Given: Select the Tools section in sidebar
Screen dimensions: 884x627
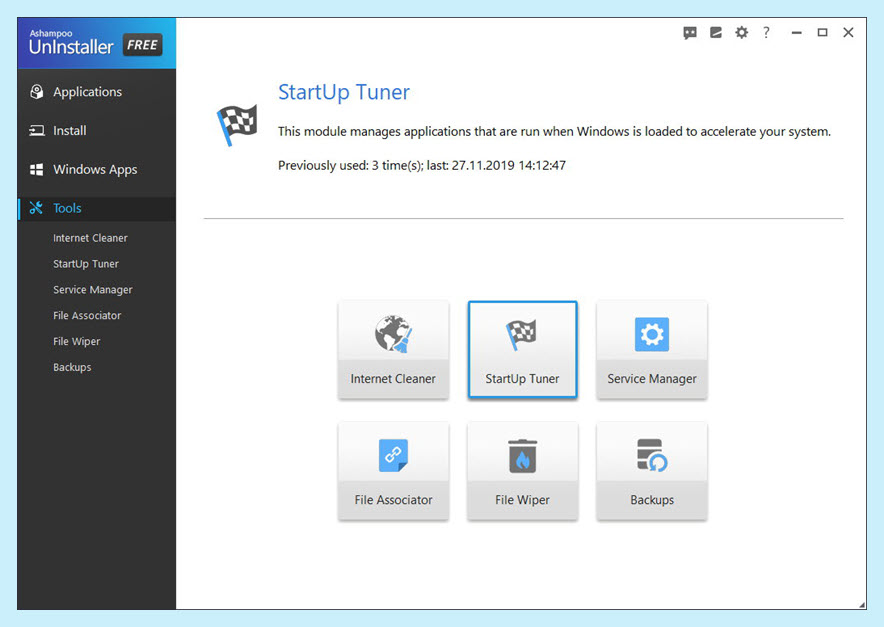Looking at the screenshot, I should click(96, 208).
